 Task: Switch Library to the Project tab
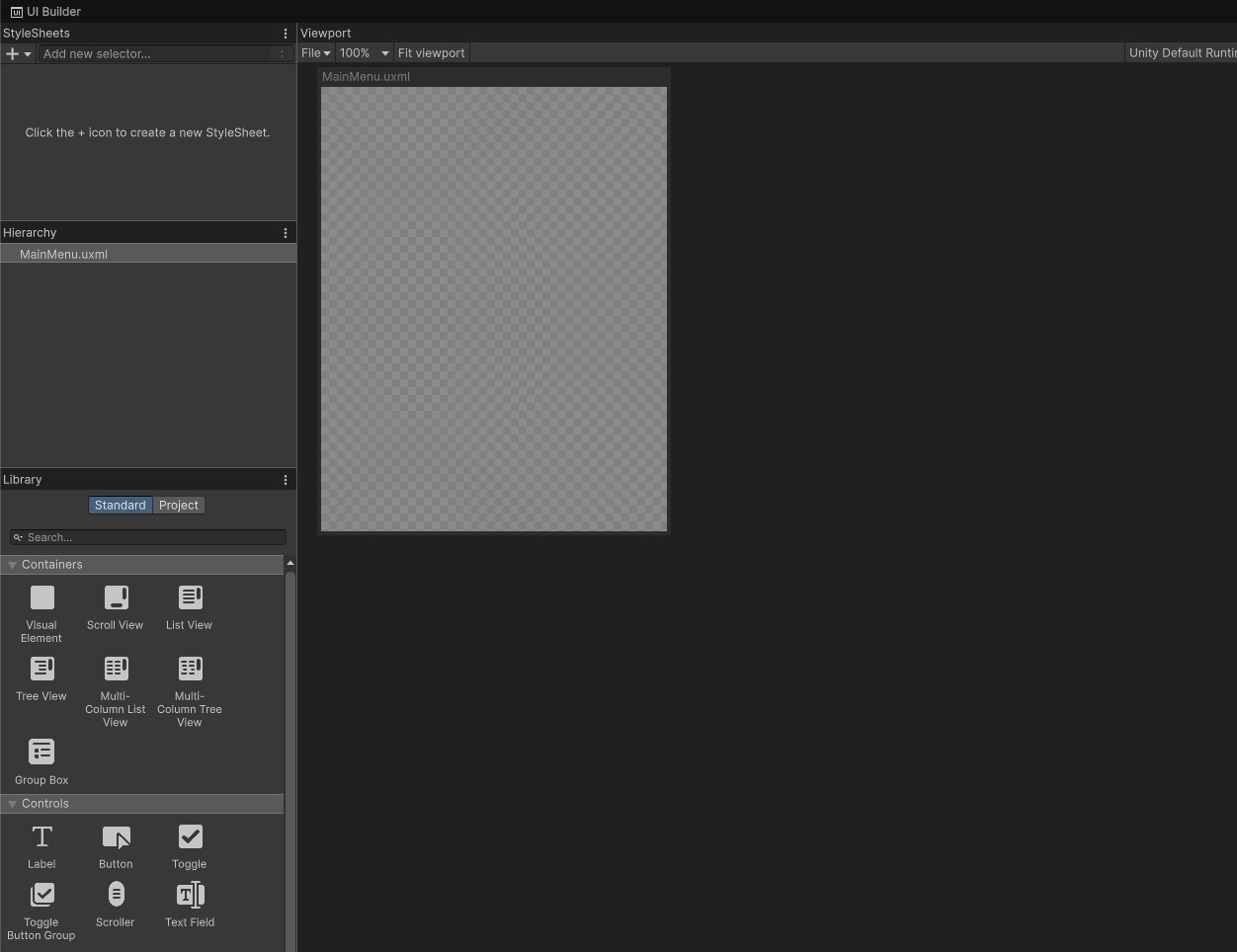point(179,505)
